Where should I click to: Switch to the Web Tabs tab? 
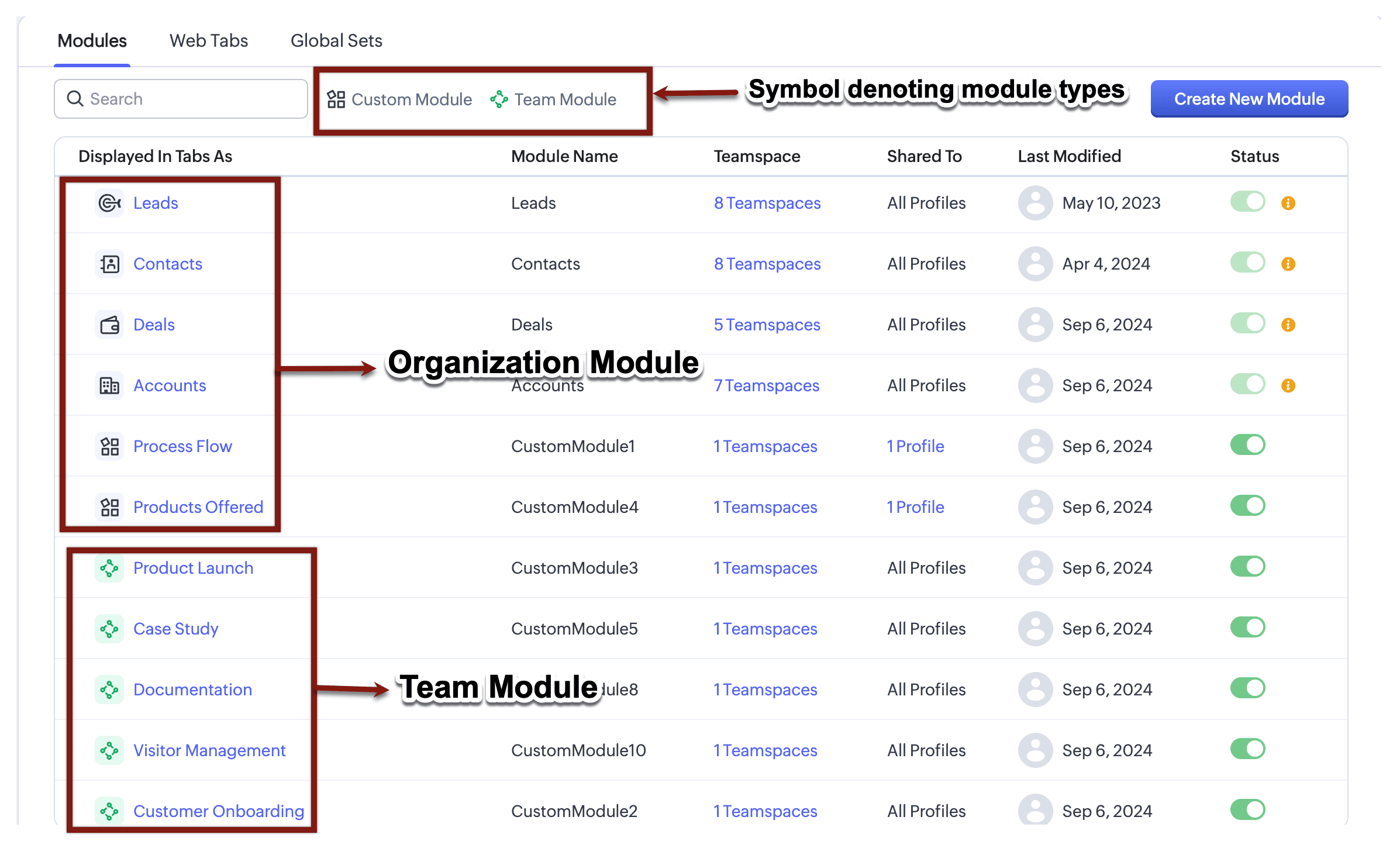[x=209, y=40]
